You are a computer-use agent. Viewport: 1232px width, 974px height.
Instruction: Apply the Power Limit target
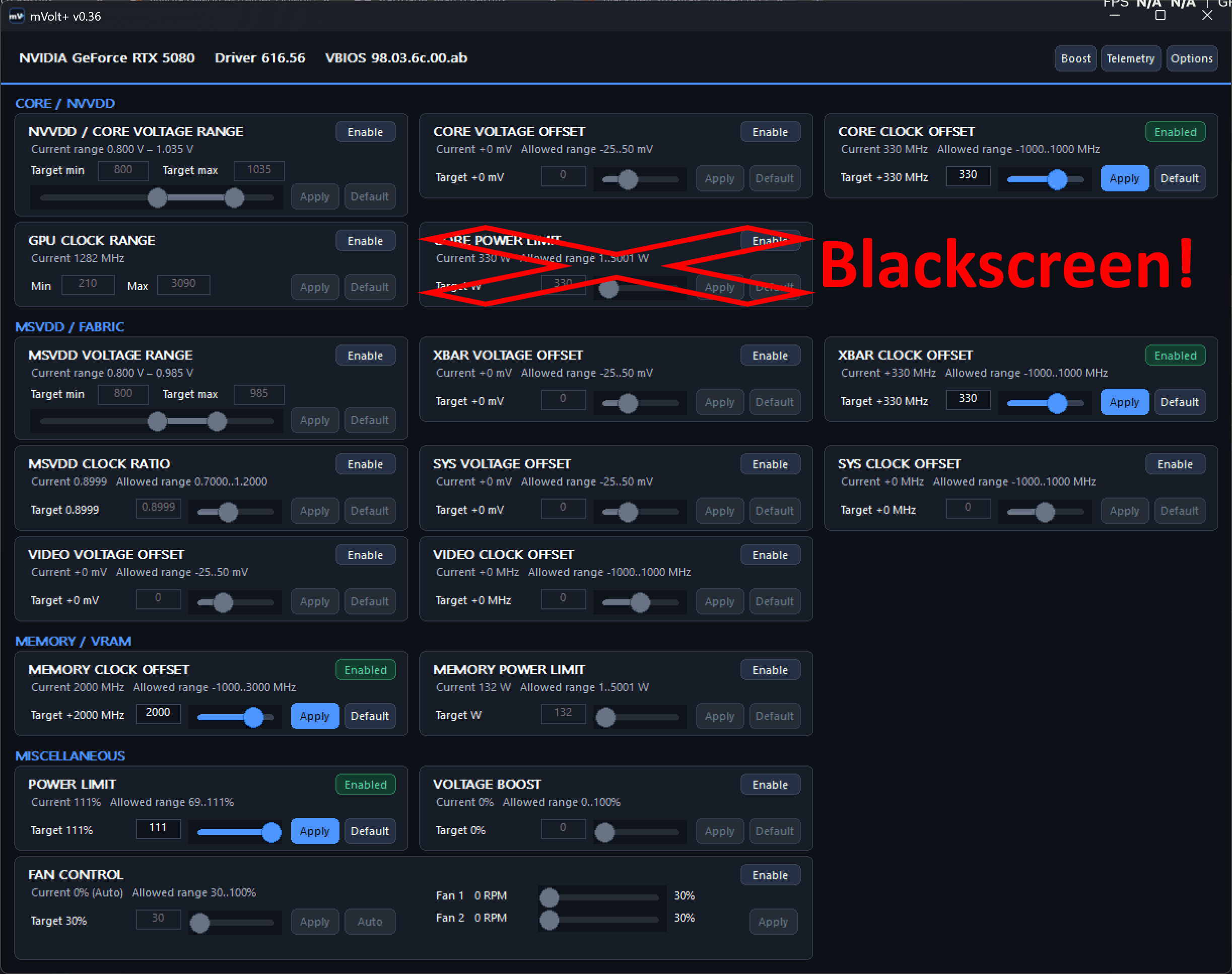tap(315, 831)
